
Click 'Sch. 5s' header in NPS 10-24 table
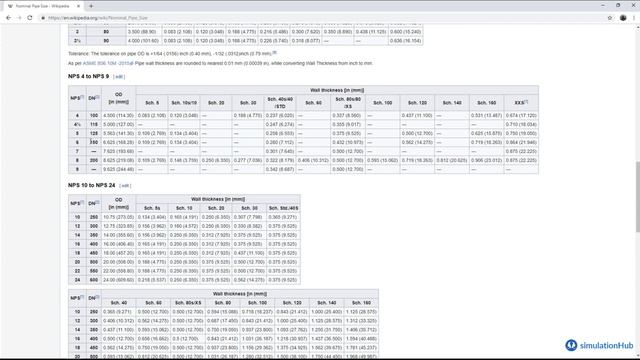(152, 208)
